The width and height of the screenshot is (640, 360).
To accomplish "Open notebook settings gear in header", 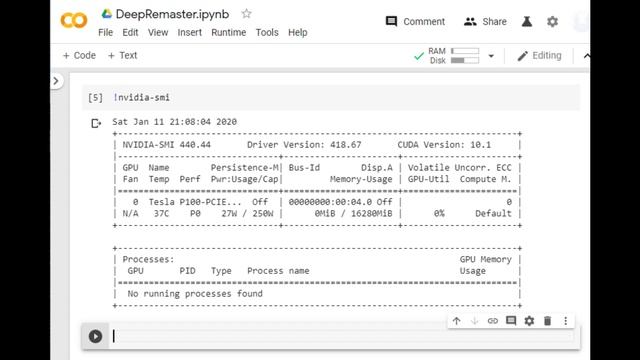I will (x=552, y=22).
